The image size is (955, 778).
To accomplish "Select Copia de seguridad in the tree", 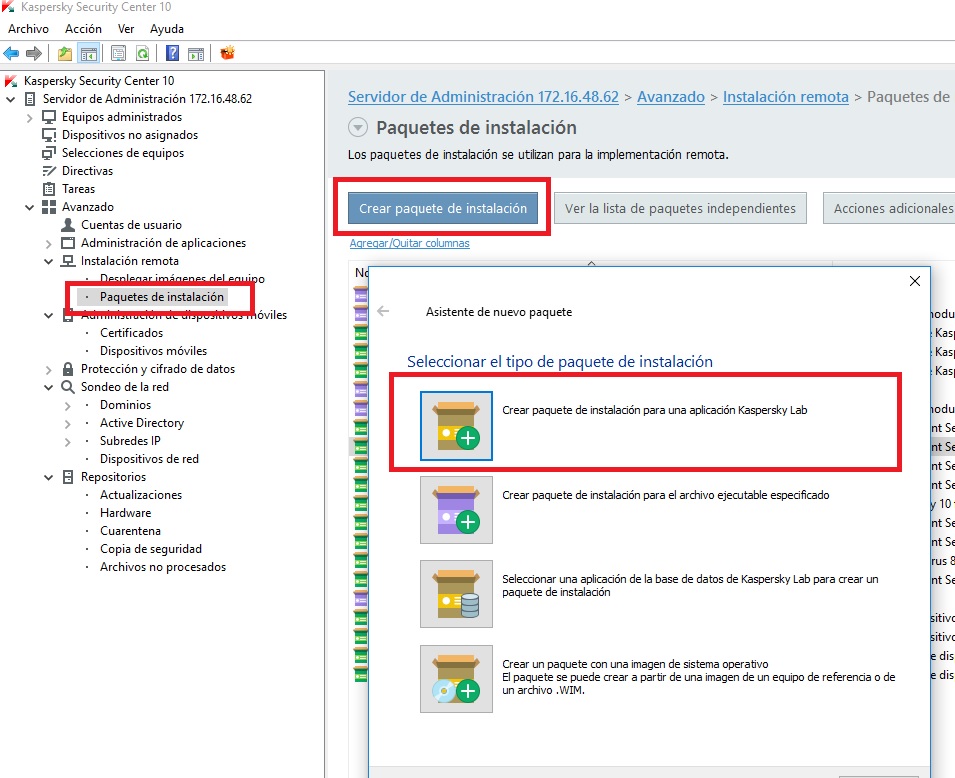I will click(151, 549).
